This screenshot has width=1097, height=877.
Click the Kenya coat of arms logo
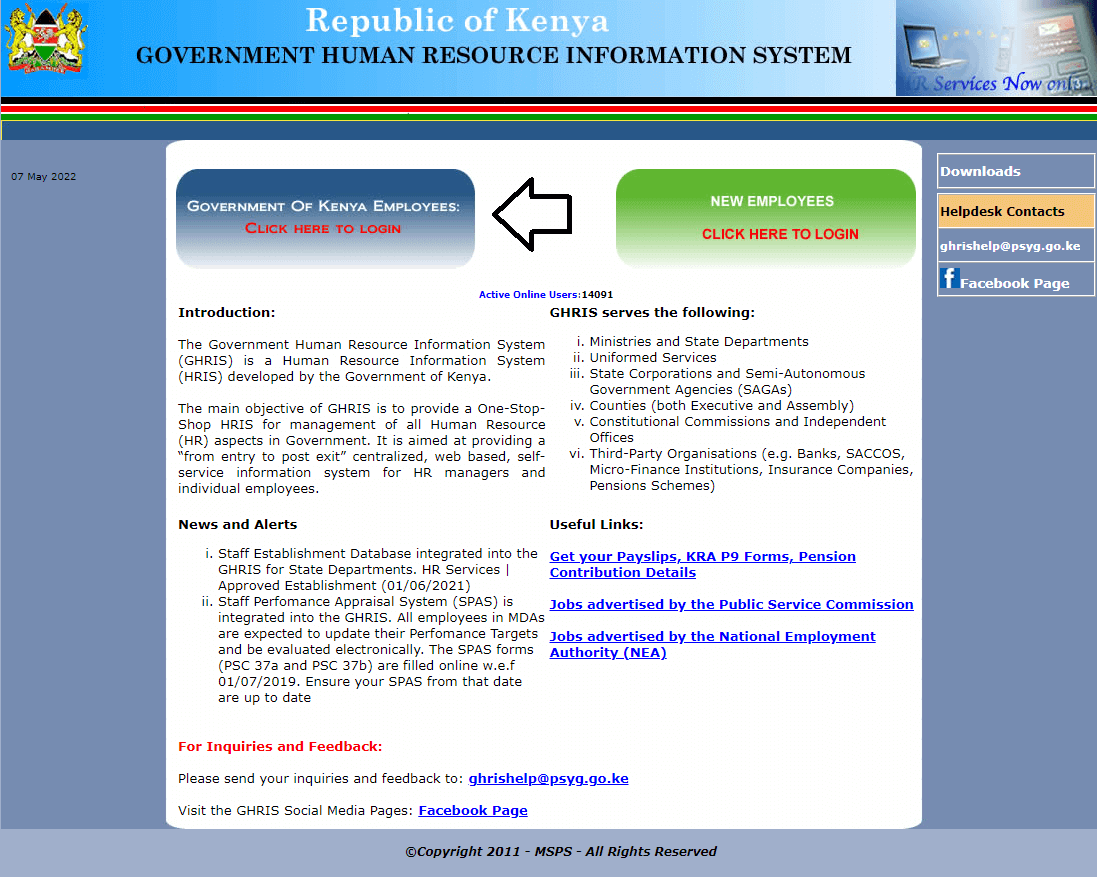[45, 40]
